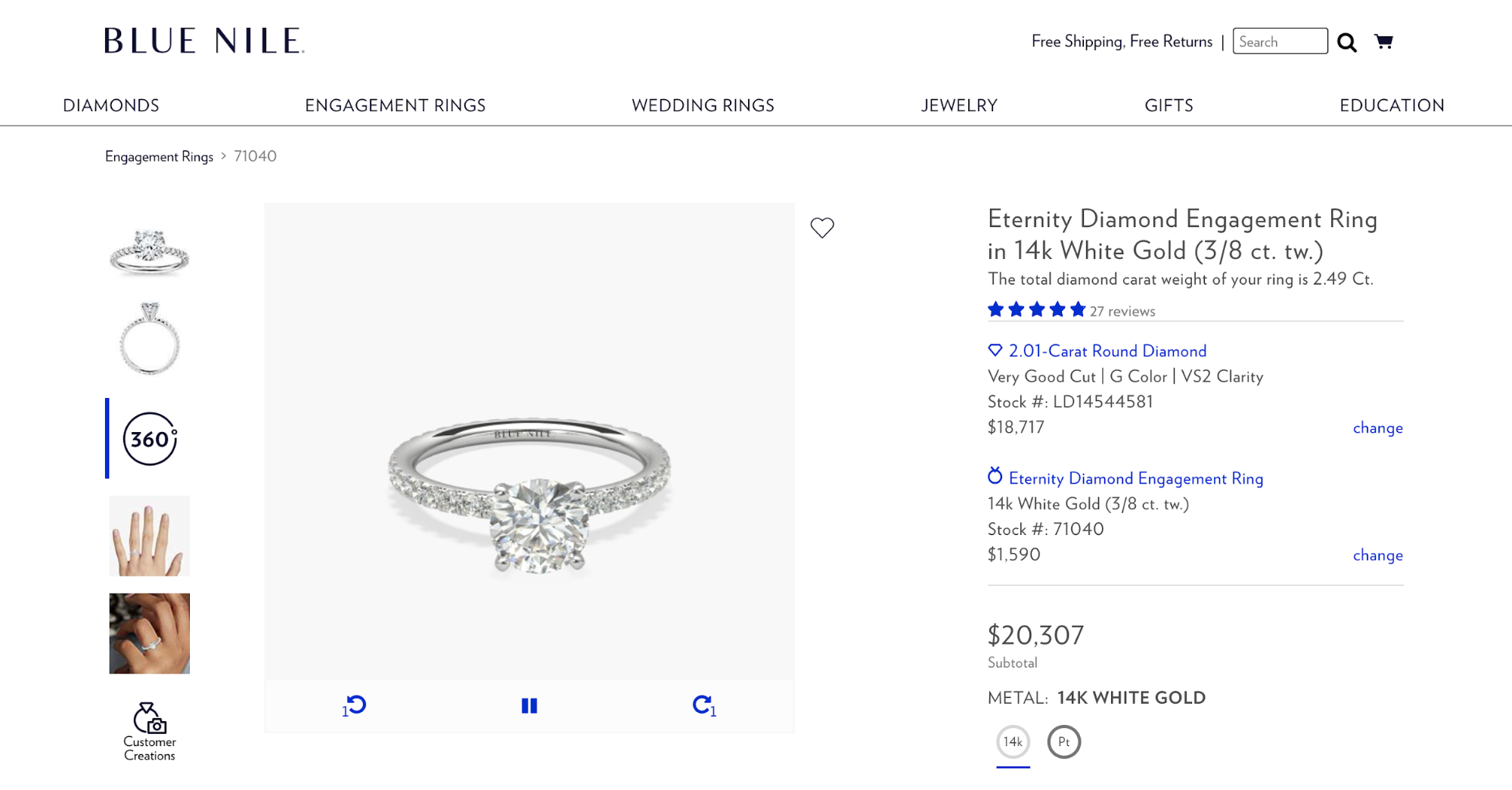Screen dimensions: 1512x790
Task: Change the selected diamond for $18,717
Action: 1377,428
